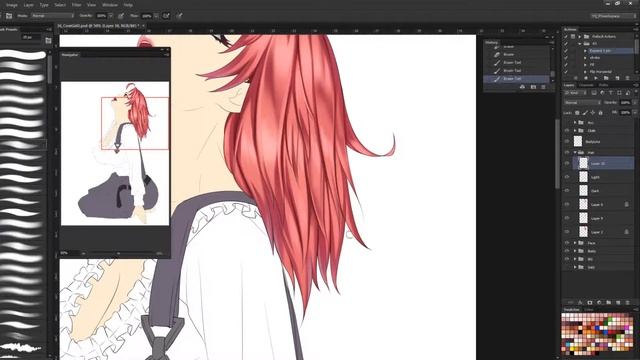Create new group folder icon at Layers bottom

coord(609,302)
